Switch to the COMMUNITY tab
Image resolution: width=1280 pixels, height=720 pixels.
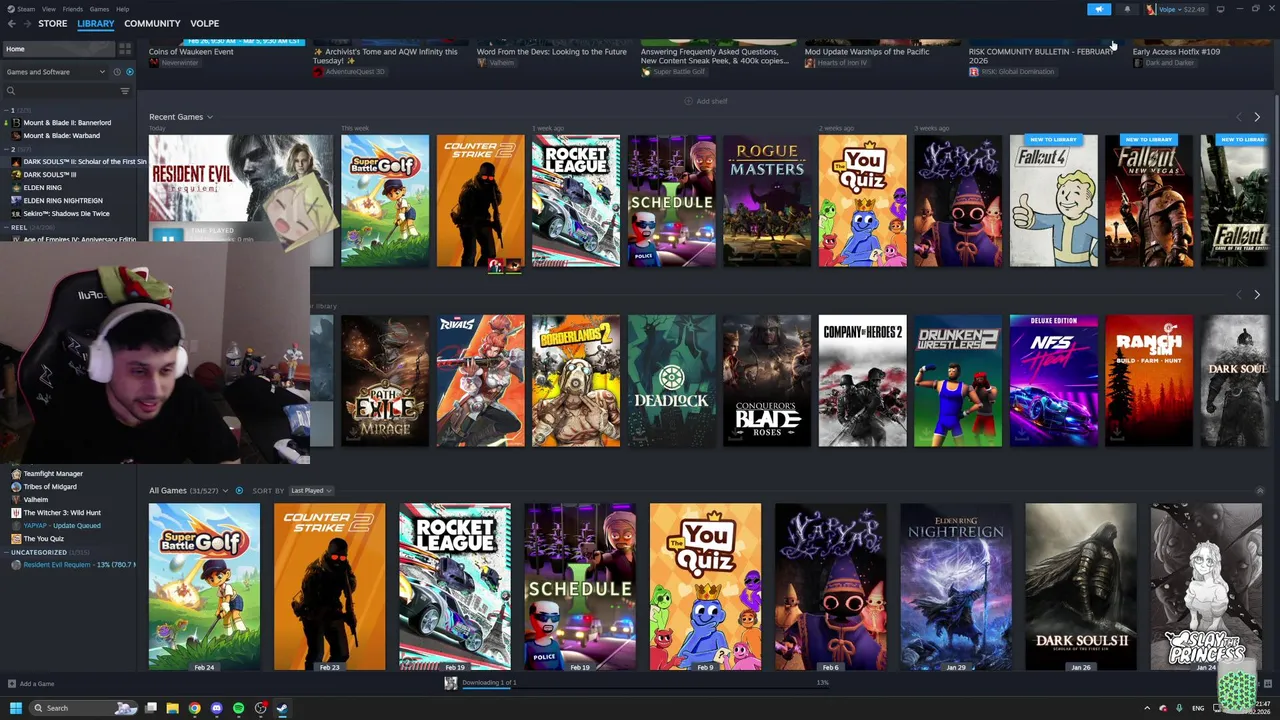[152, 23]
